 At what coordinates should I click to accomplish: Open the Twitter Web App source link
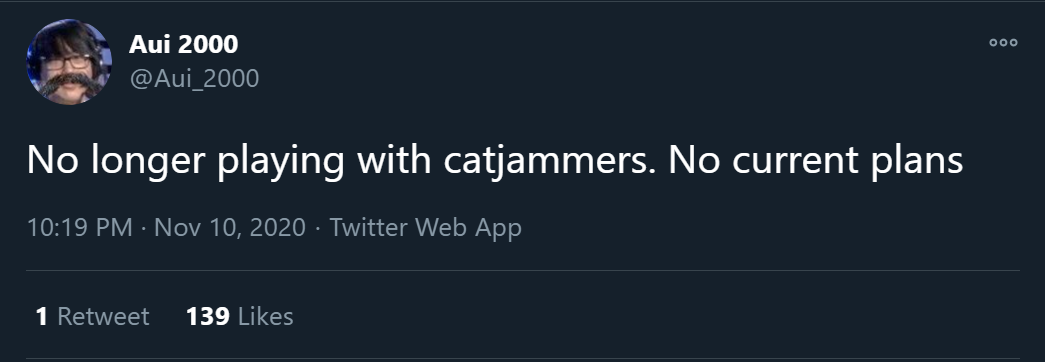click(425, 228)
